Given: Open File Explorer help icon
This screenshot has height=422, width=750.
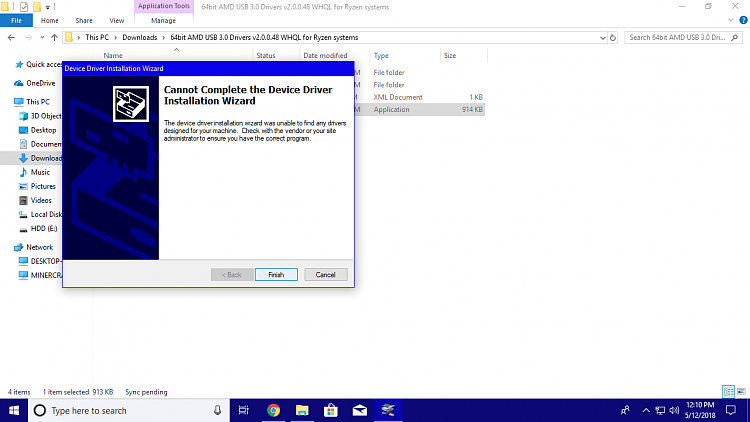Looking at the screenshot, I should click(743, 20).
